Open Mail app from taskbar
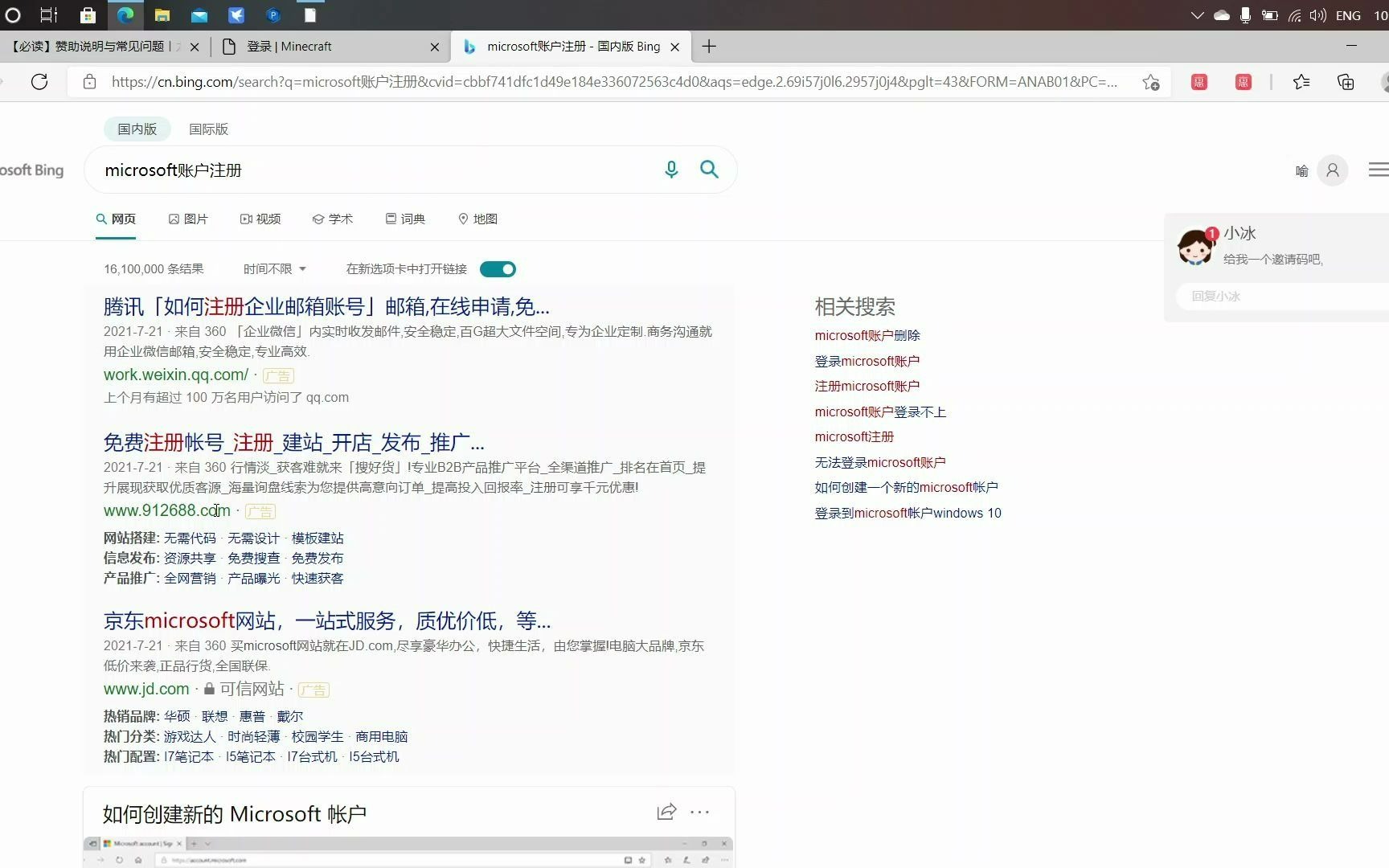This screenshot has height=868, width=1389. [x=199, y=14]
